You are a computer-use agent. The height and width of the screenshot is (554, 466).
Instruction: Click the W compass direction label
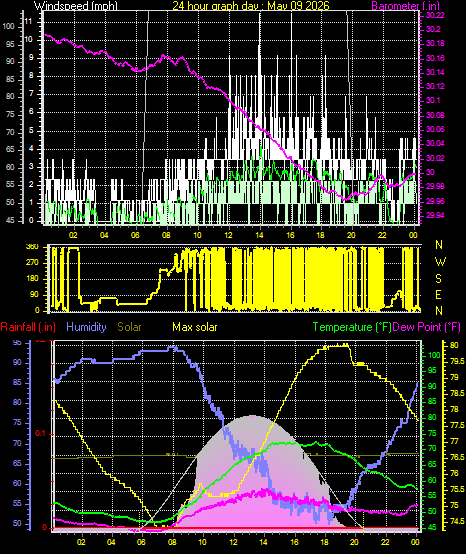click(440, 262)
